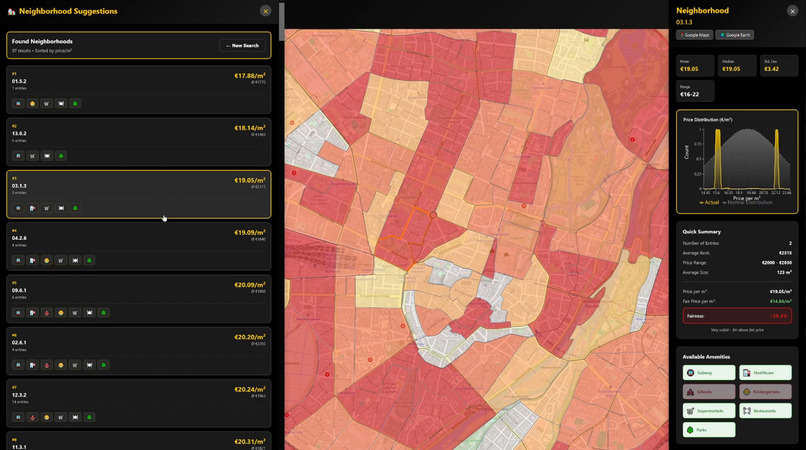
Task: Click the Actual series in chart legend
Action: 709,203
